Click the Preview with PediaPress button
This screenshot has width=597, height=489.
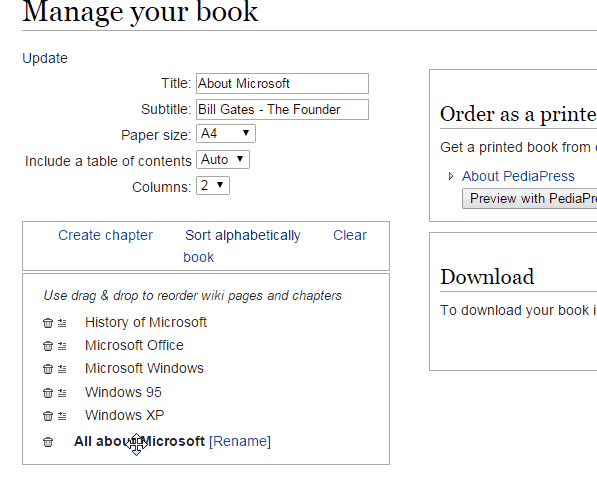point(530,198)
